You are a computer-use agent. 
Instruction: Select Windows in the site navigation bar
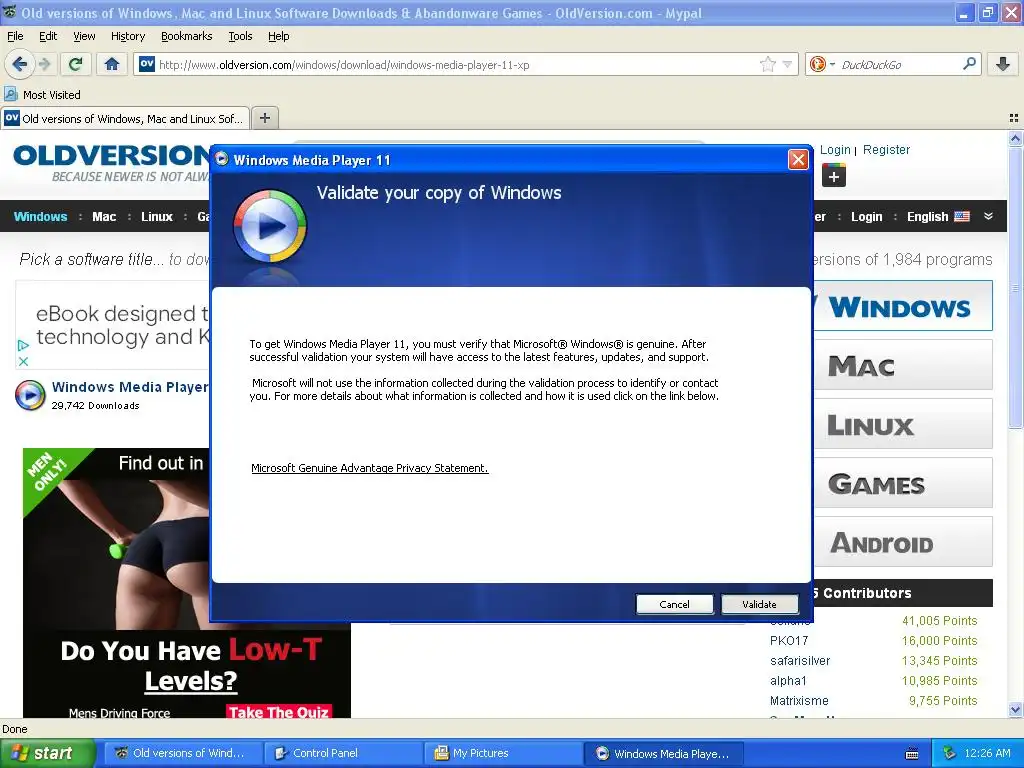[40, 216]
